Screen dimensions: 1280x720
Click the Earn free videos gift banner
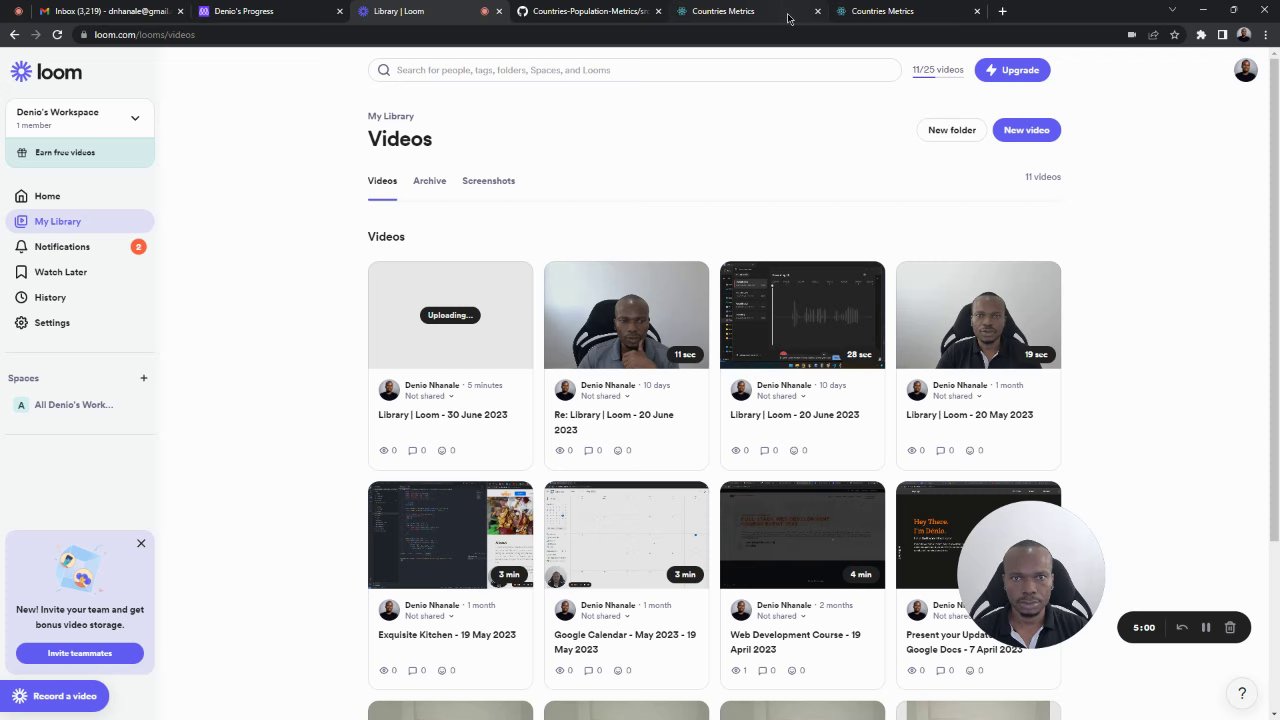pyautogui.click(x=80, y=152)
